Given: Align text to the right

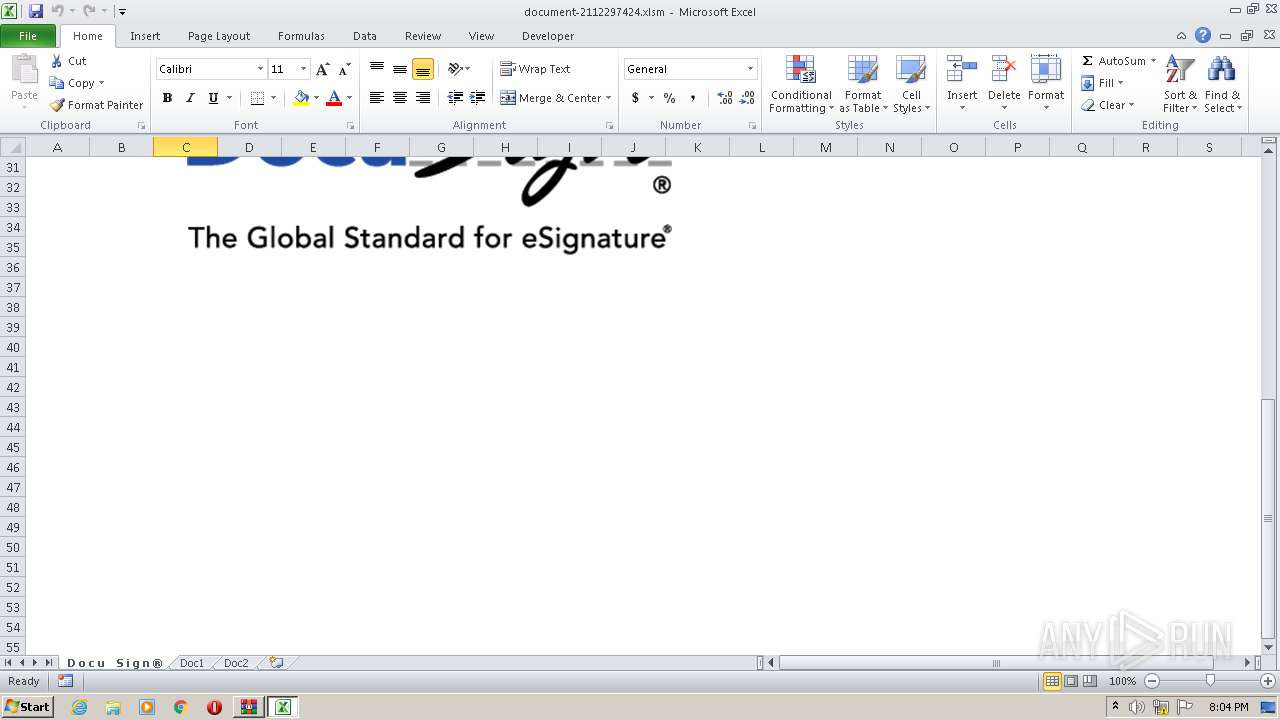Looking at the screenshot, I should 423,98.
